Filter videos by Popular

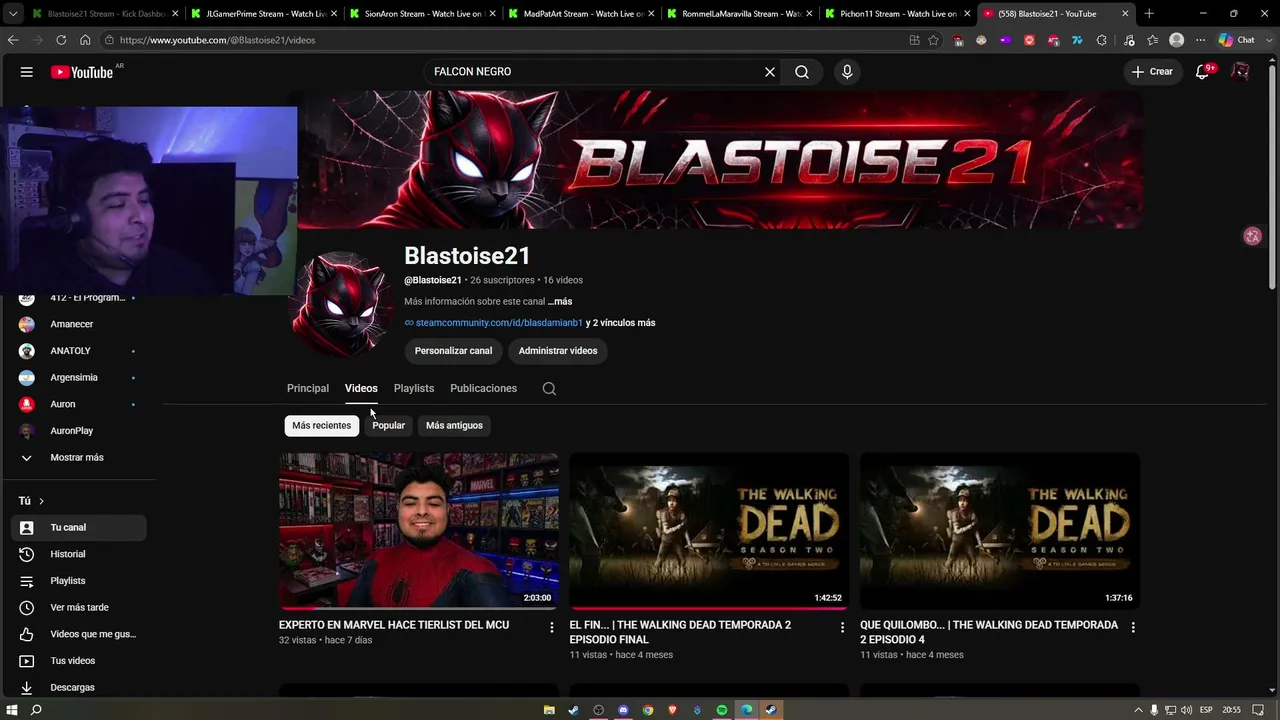pos(389,425)
